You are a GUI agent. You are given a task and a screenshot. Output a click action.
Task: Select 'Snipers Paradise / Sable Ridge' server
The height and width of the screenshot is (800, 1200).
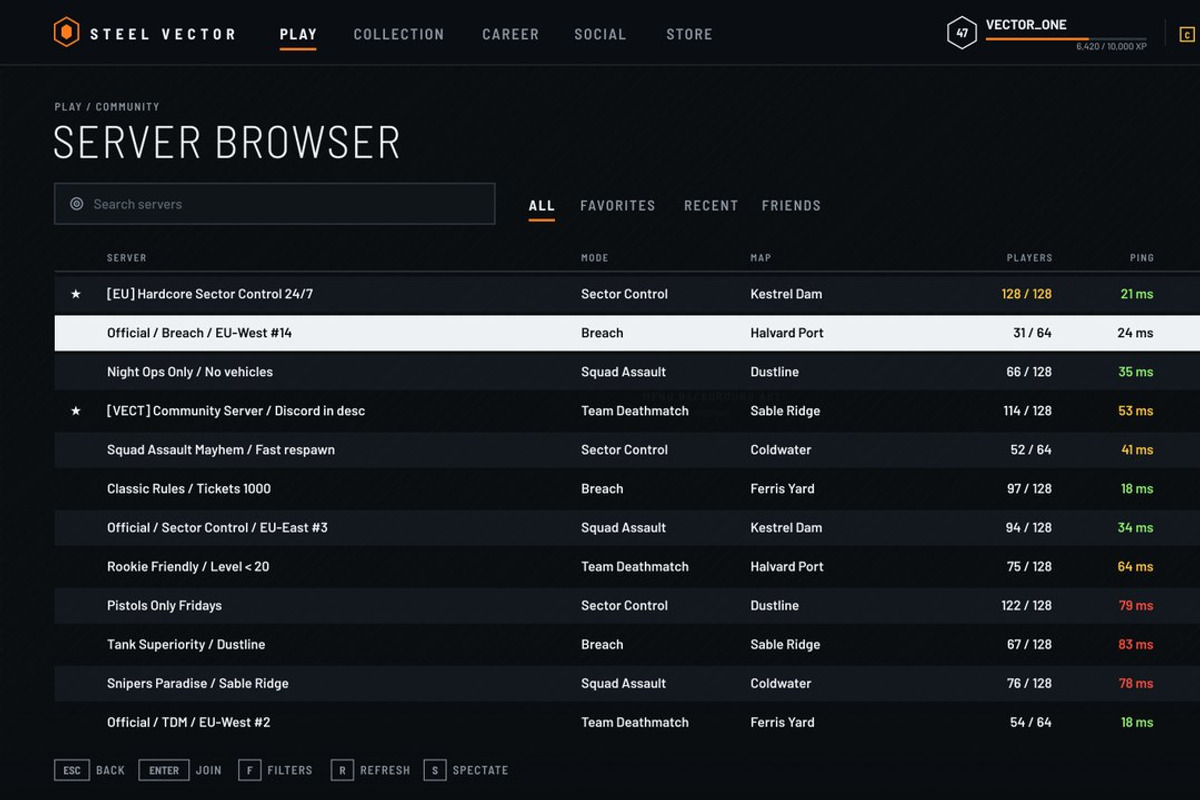click(627, 684)
